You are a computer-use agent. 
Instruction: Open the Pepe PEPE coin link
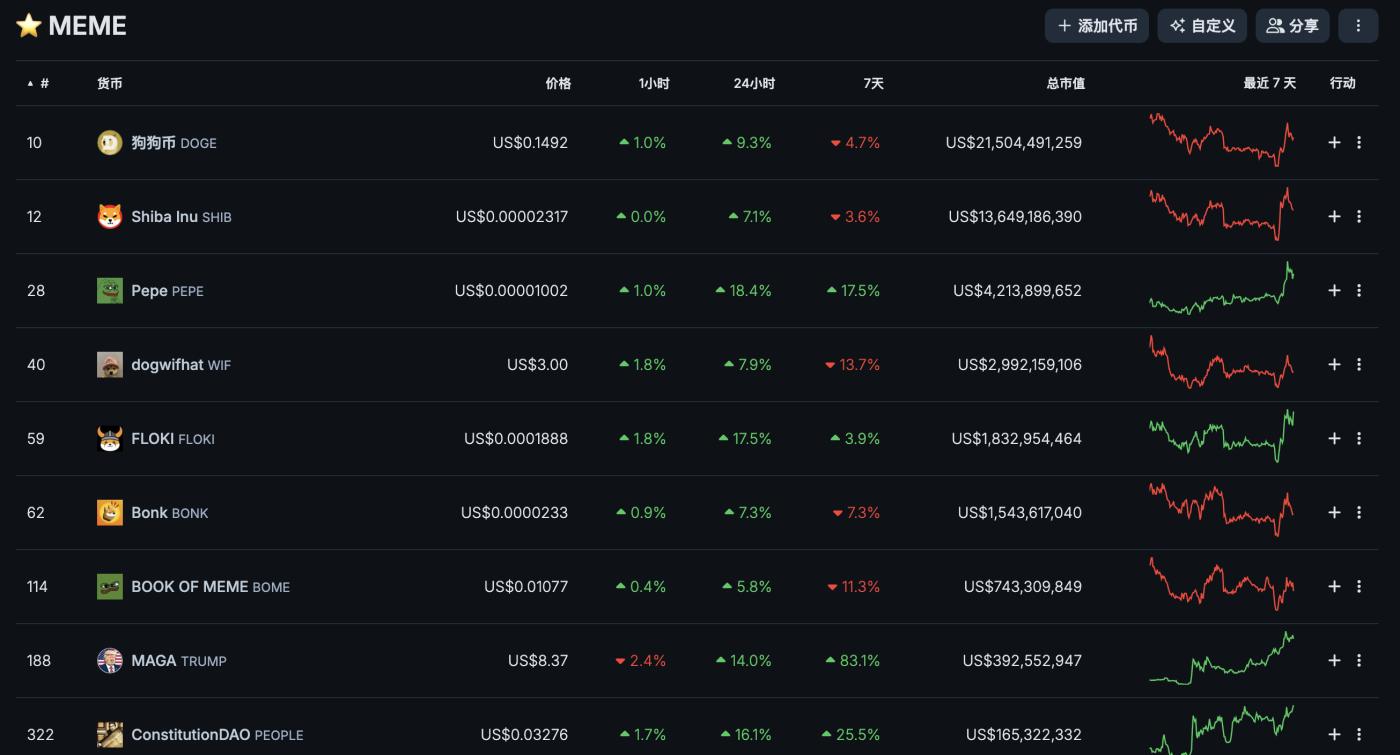(x=167, y=291)
